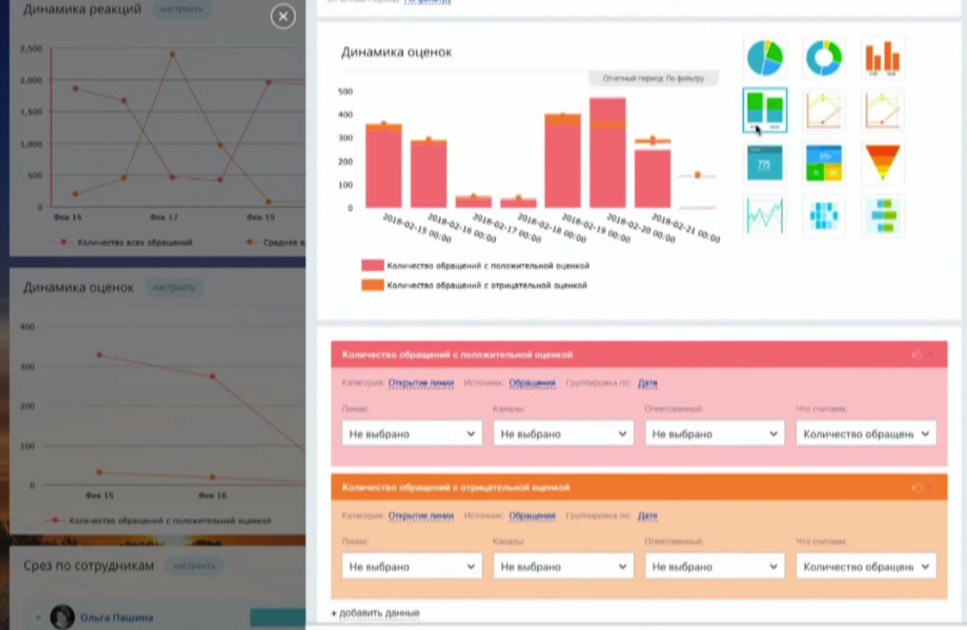The image size is (967, 630).
Task: Click настроить next to Динамика реакций
Action: pos(181,9)
